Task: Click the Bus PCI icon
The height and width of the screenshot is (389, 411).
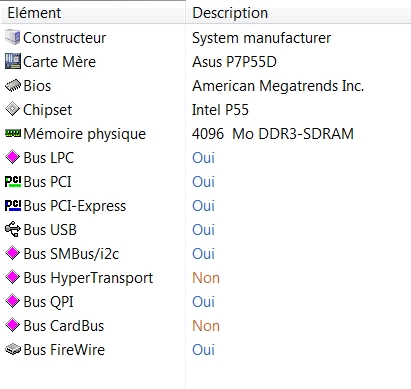Action: tap(13, 182)
